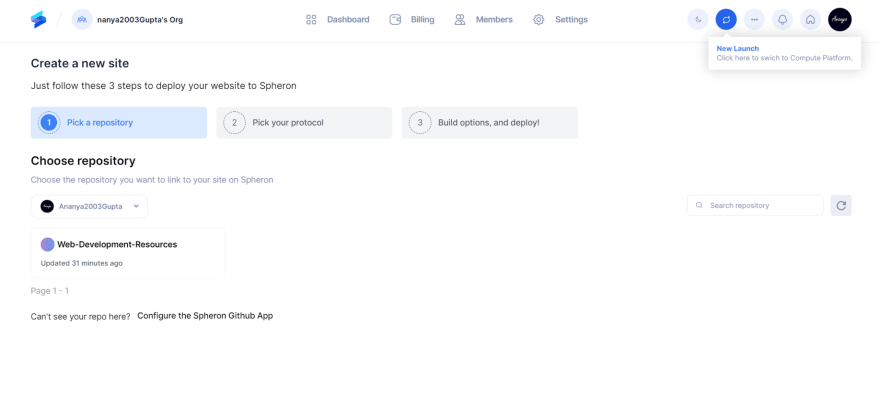The width and height of the screenshot is (880, 394).
Task: Open notifications bell icon
Action: 782,20
